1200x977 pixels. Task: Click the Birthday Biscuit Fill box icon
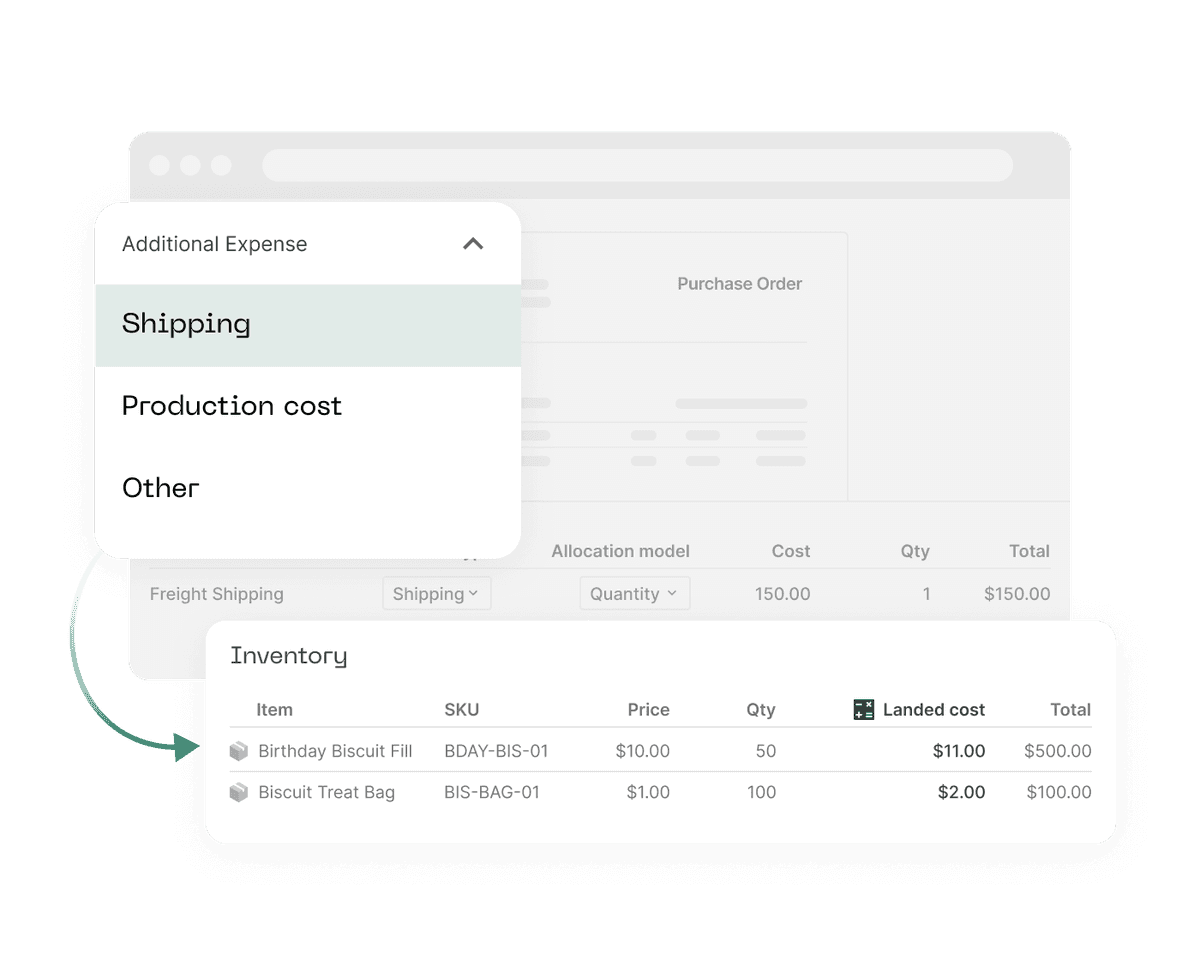click(x=239, y=751)
